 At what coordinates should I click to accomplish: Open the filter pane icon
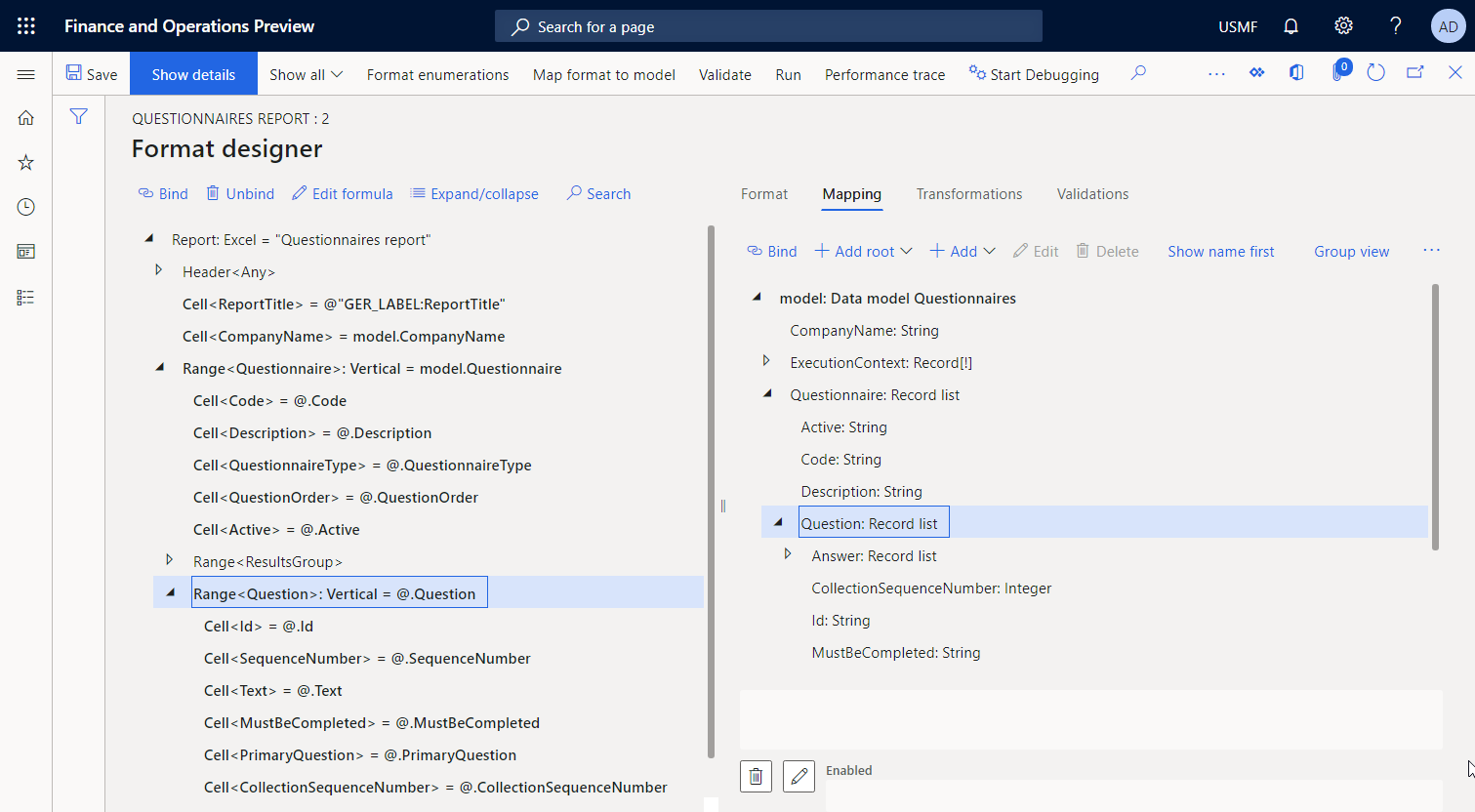tap(78, 116)
